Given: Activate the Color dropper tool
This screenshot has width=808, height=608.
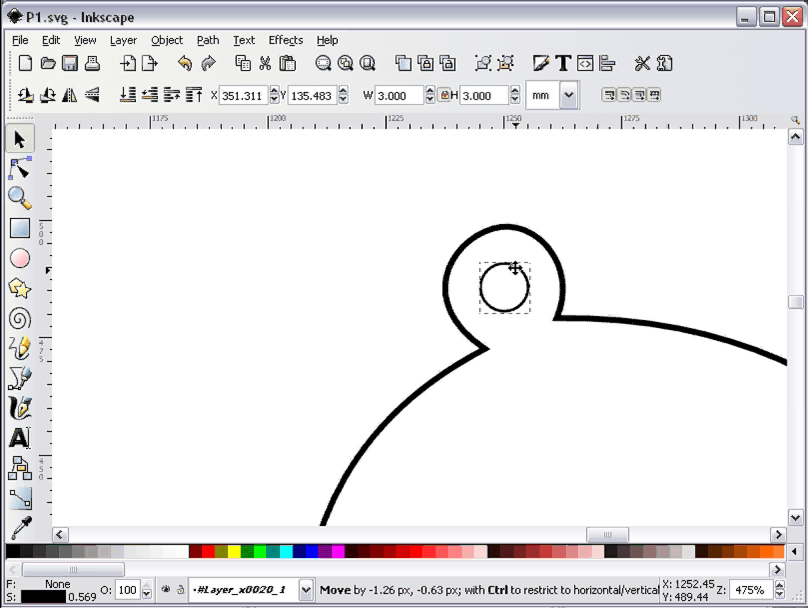Looking at the screenshot, I should [20, 528].
